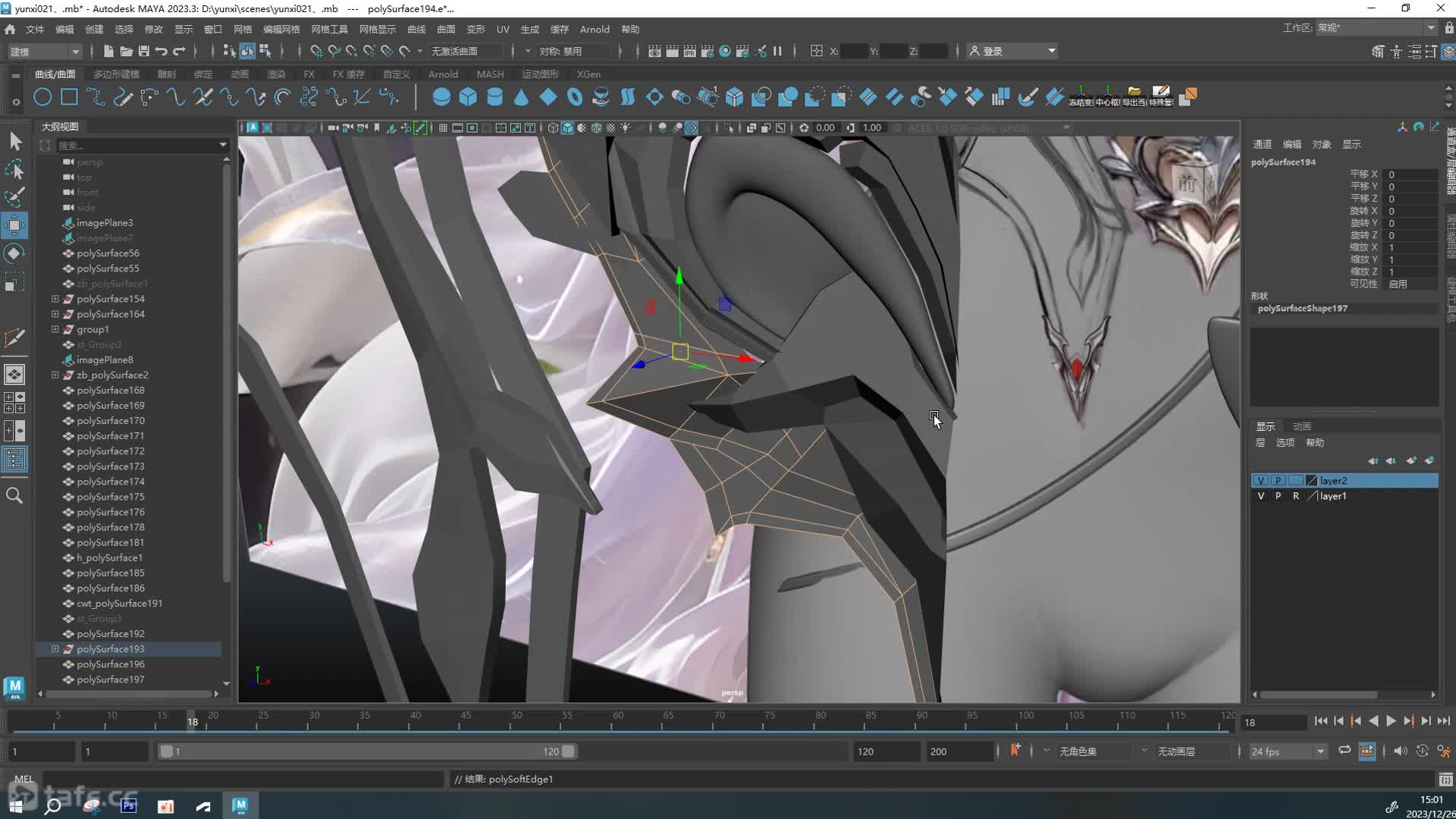The height and width of the screenshot is (819, 1456).
Task: Select the NURBS circle shelf icon
Action: [43, 97]
